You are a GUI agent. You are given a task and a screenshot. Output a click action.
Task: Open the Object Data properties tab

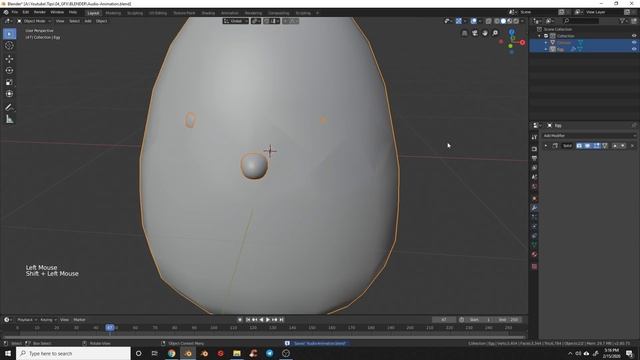(x=534, y=245)
